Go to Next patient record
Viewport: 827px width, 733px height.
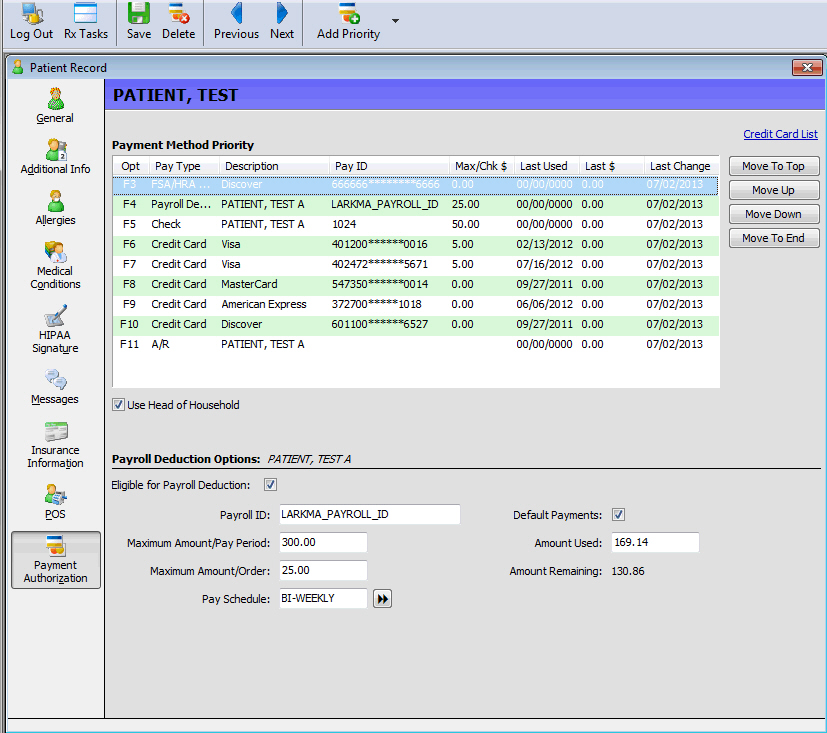pos(282,21)
